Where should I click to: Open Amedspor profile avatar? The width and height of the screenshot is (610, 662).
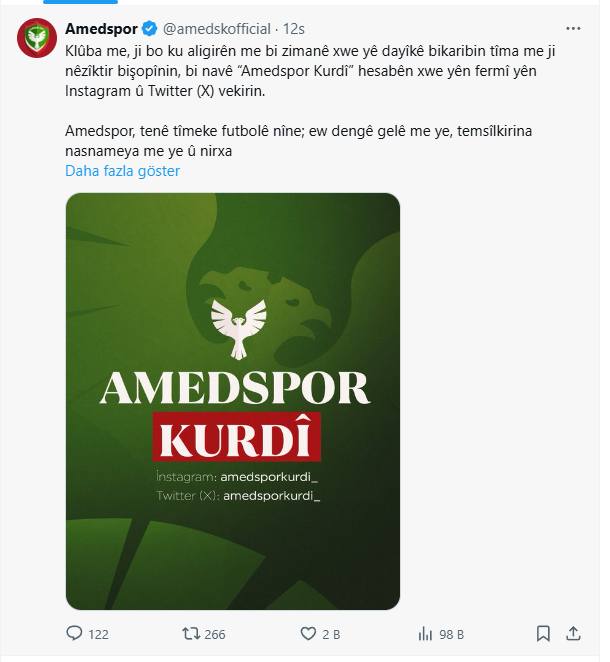[x=37, y=38]
